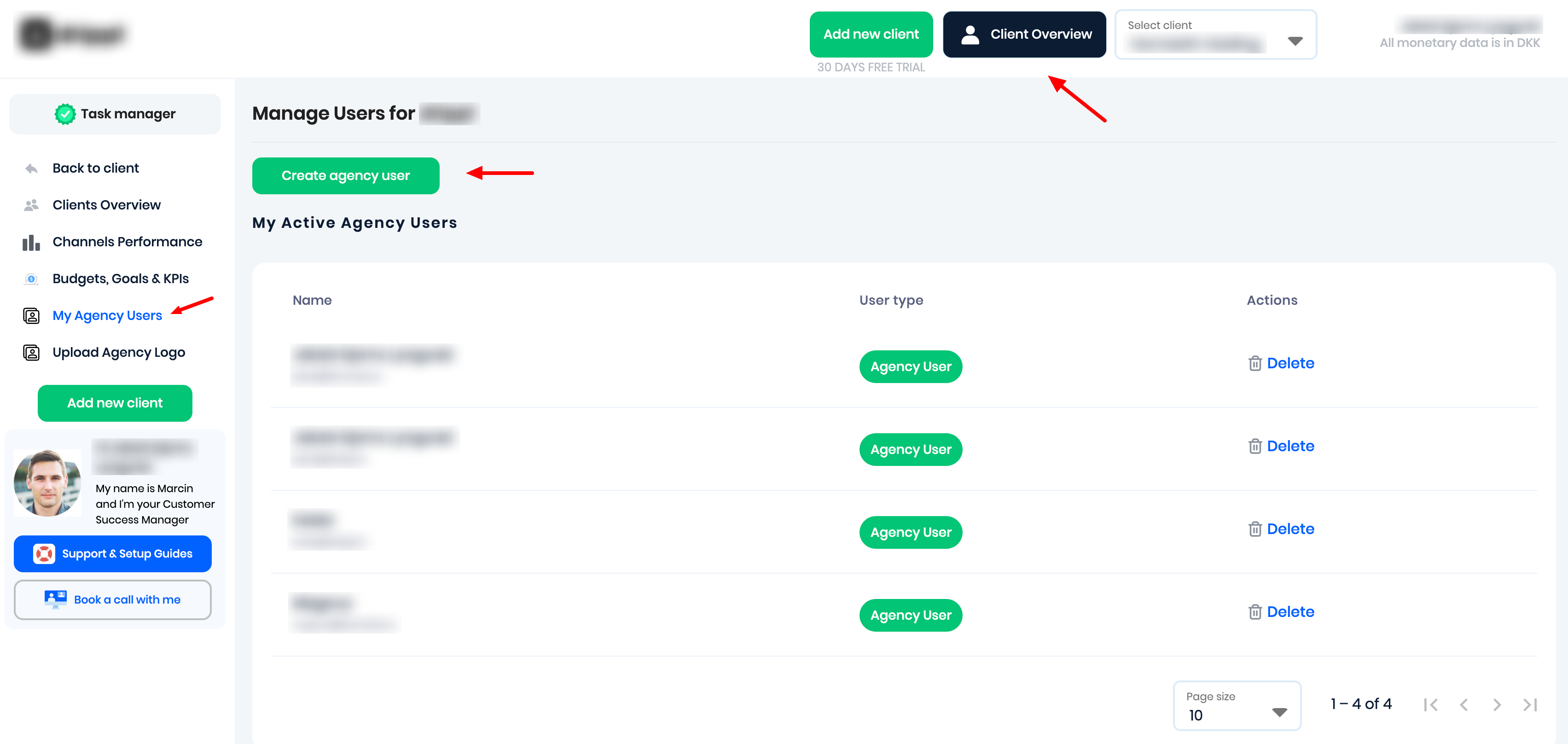Jump to first page of users table
The width and height of the screenshot is (1568, 744).
click(1430, 704)
